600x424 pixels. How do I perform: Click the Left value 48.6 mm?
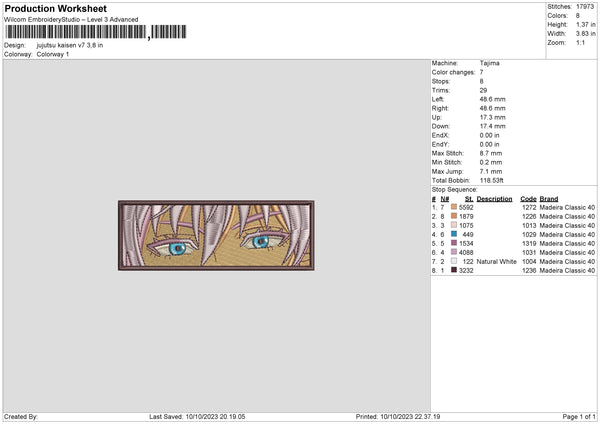492,99
